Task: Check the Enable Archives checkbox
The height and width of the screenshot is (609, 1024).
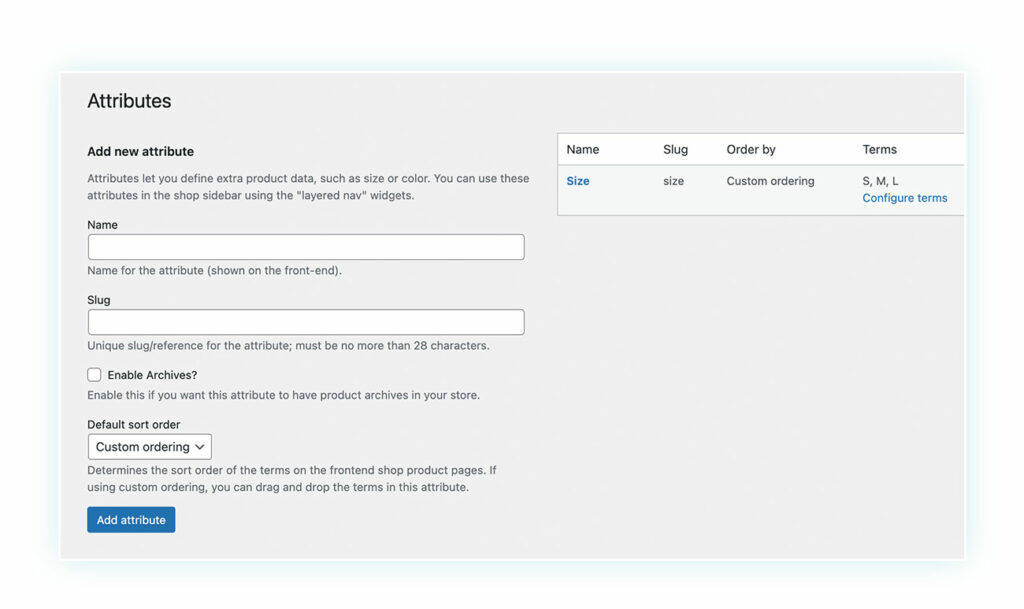Action: pos(94,374)
